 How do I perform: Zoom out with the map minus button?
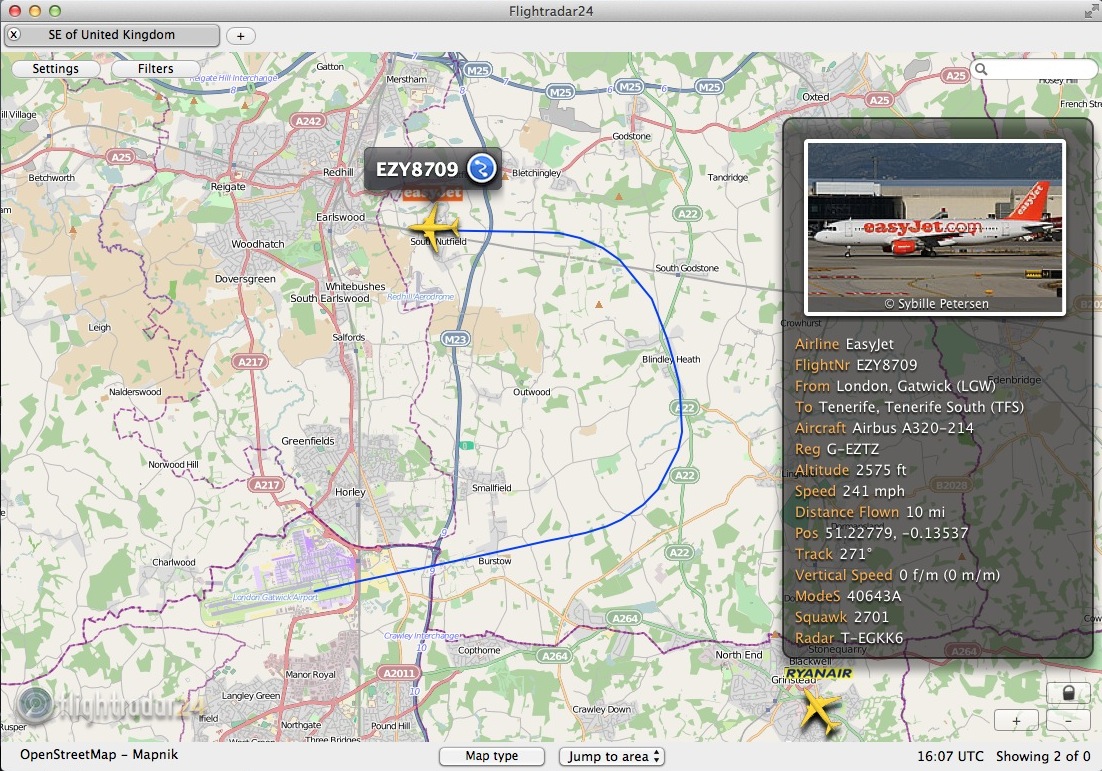1068,720
